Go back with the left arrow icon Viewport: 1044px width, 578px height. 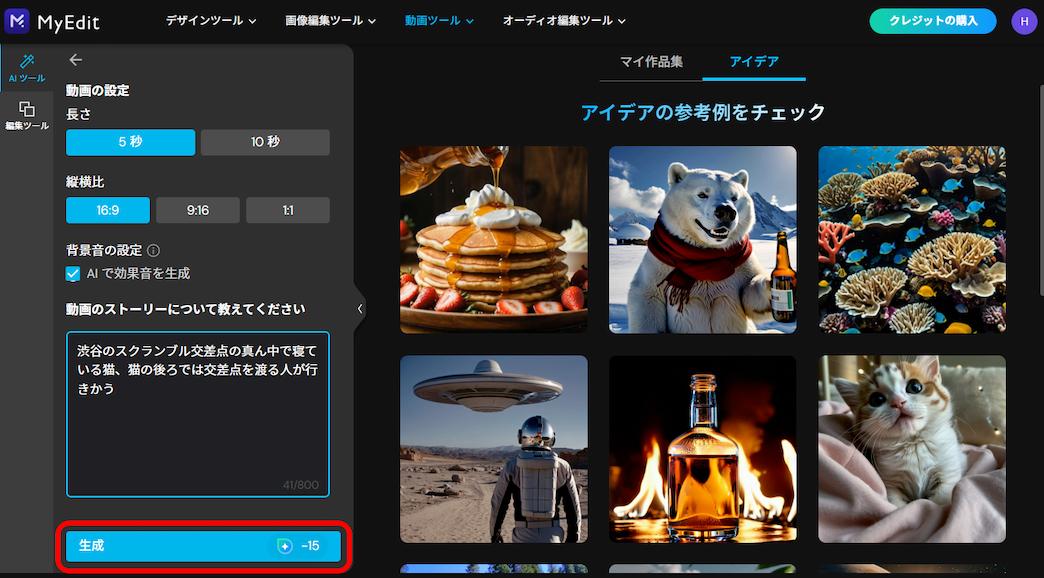(x=76, y=60)
